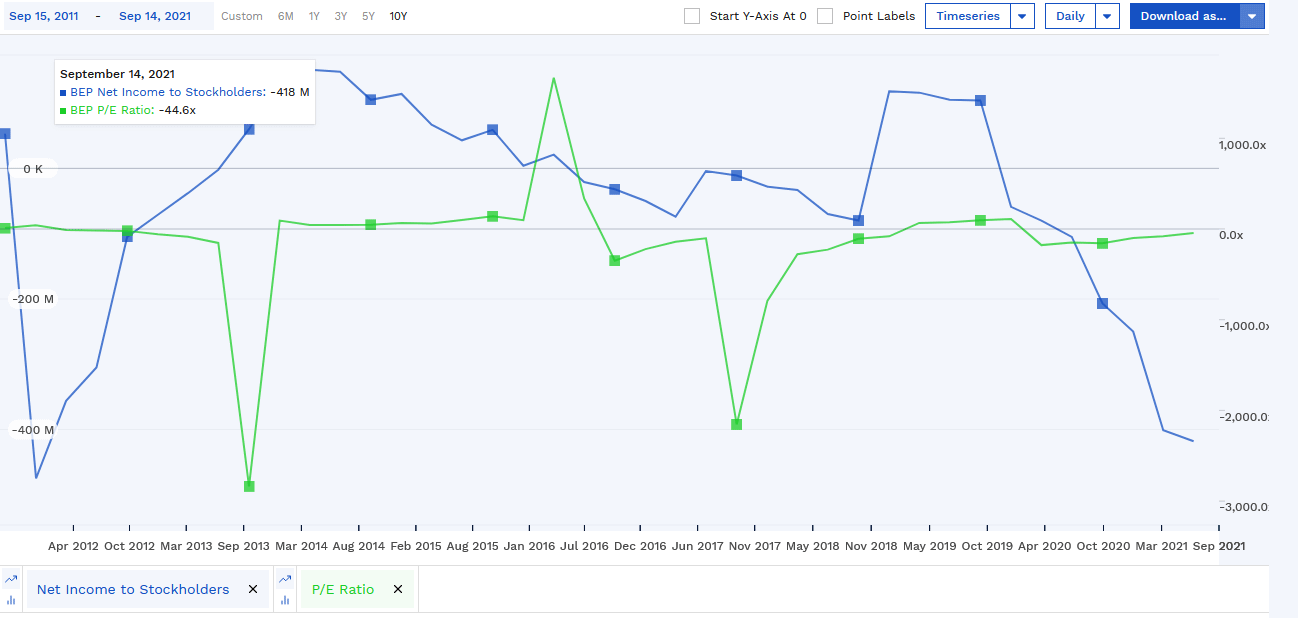Select the 3Y range
The width and height of the screenshot is (1298, 618).
point(341,16)
